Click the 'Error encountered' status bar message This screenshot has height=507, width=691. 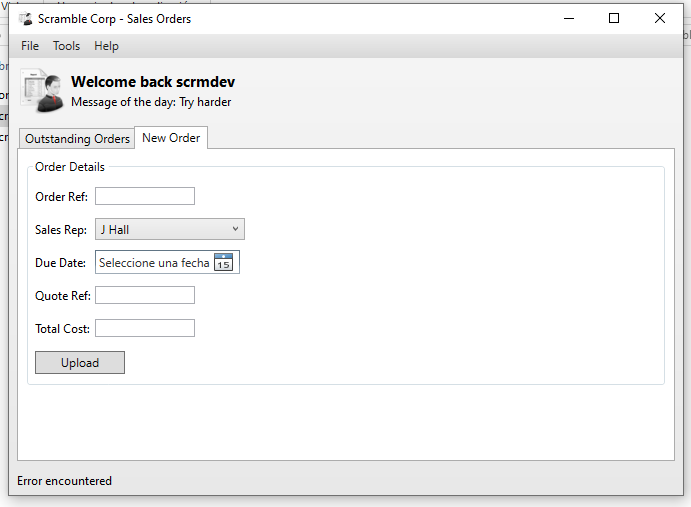click(x=65, y=481)
